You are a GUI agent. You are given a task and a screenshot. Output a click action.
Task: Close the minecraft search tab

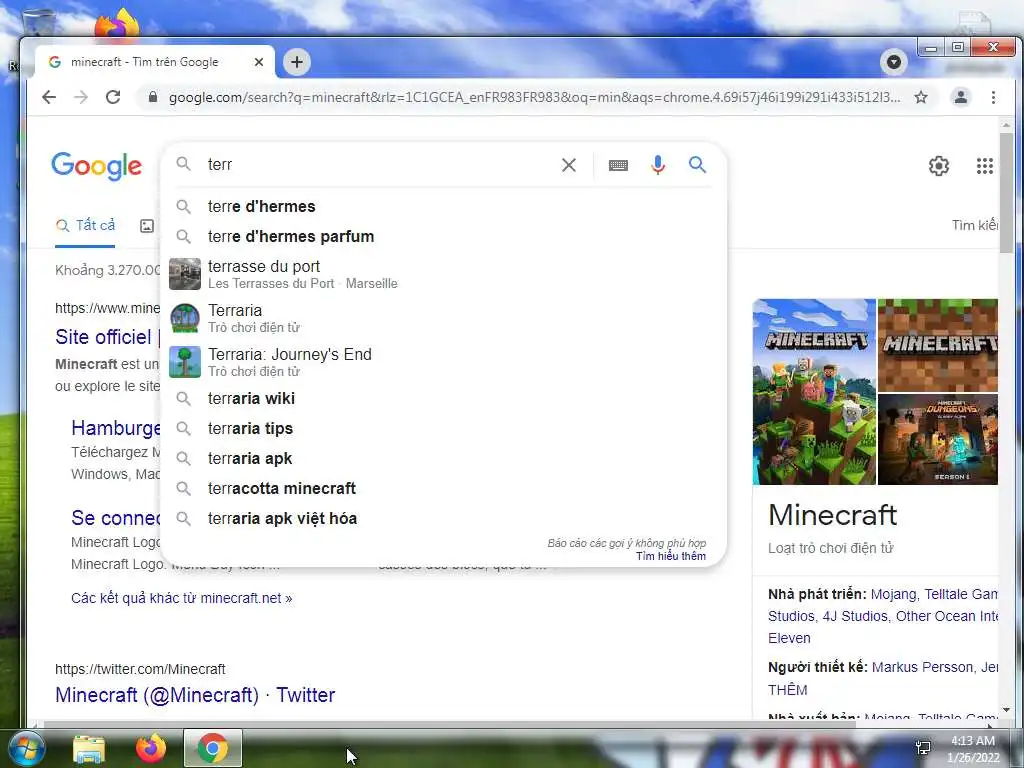tap(259, 62)
